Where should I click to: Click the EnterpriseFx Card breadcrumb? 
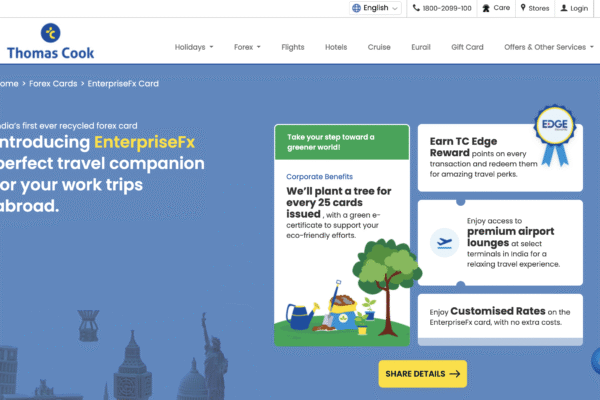(123, 83)
